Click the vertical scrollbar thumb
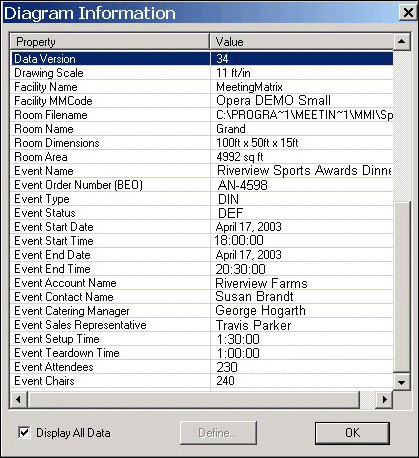This screenshot has width=419, height=458. (401, 287)
